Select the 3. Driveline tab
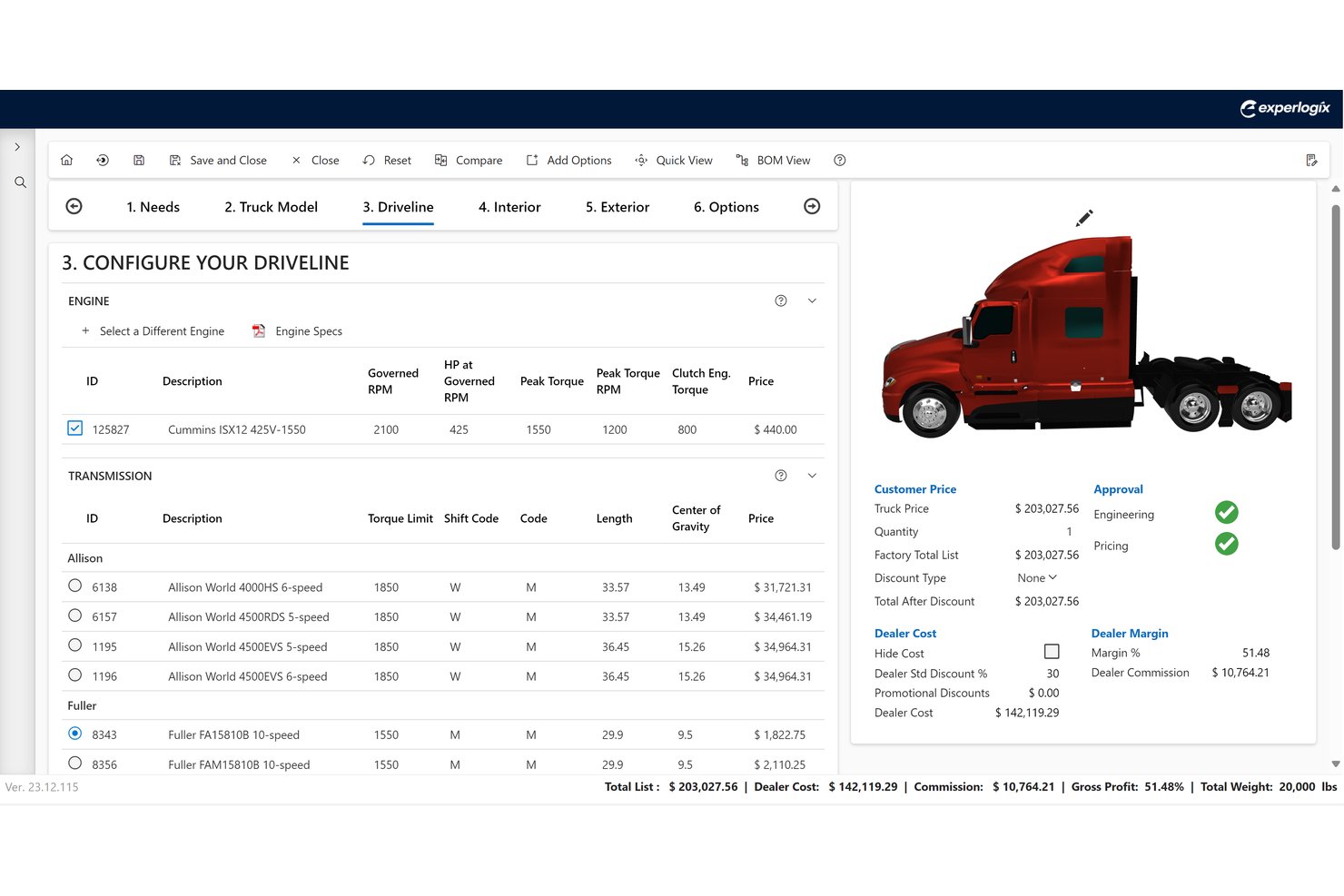1344x896 pixels. click(398, 208)
